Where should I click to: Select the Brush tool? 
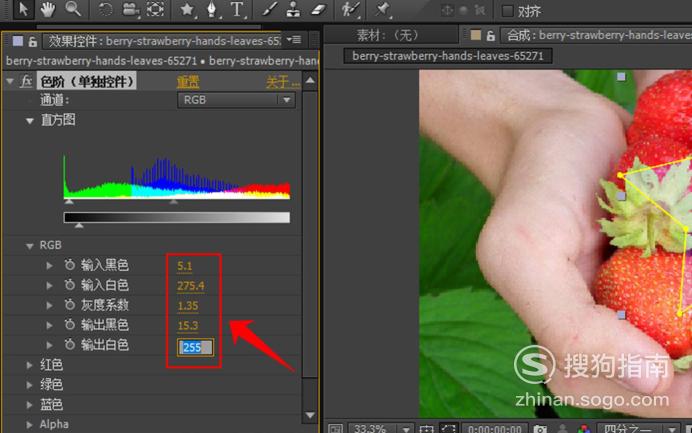(x=269, y=9)
